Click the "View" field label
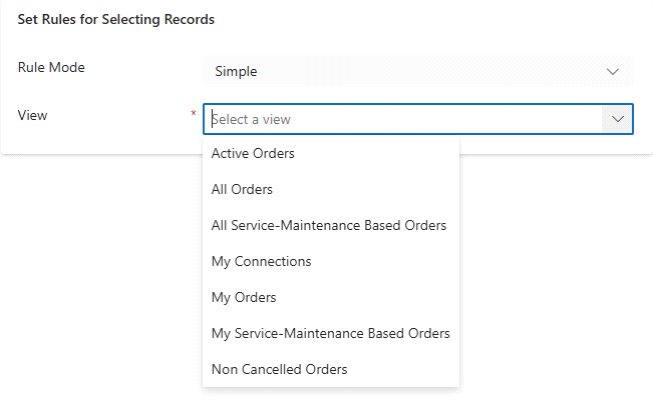 [x=32, y=115]
